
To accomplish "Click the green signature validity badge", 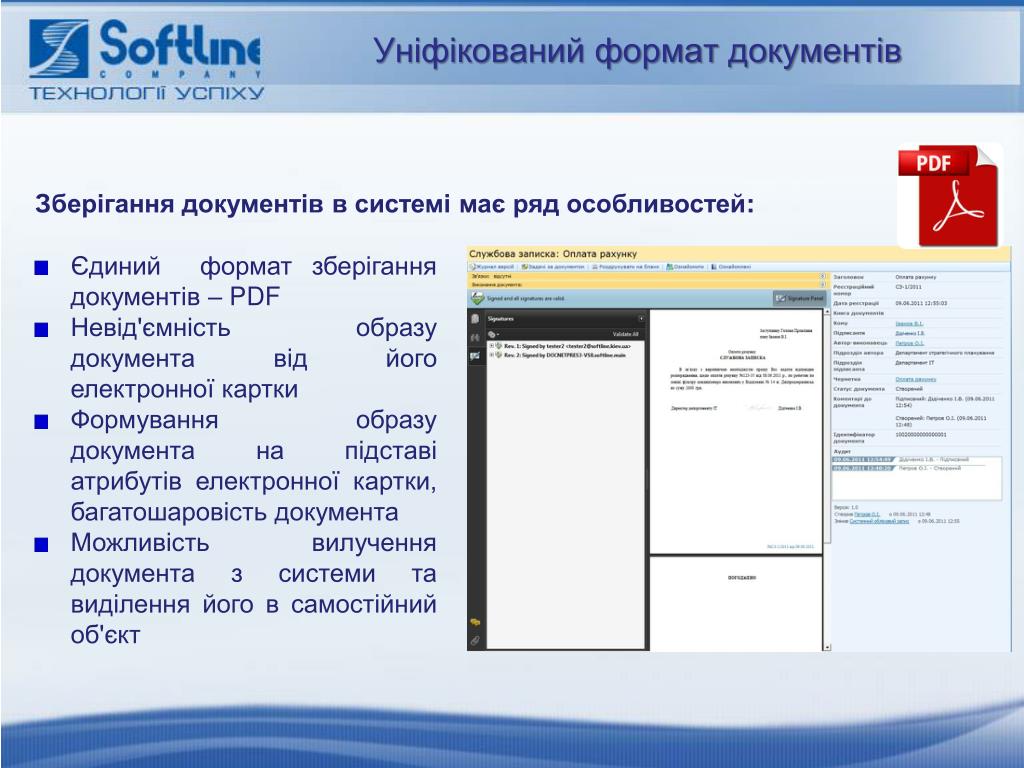I will 477,298.
